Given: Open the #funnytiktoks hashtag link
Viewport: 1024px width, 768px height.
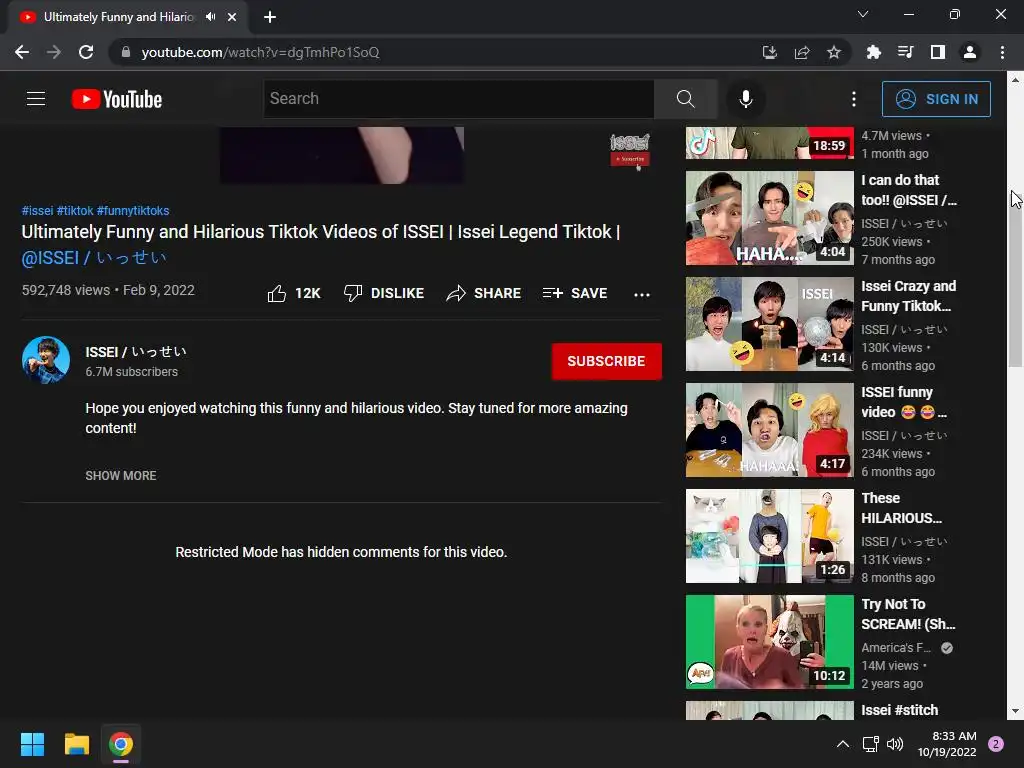Looking at the screenshot, I should (133, 210).
